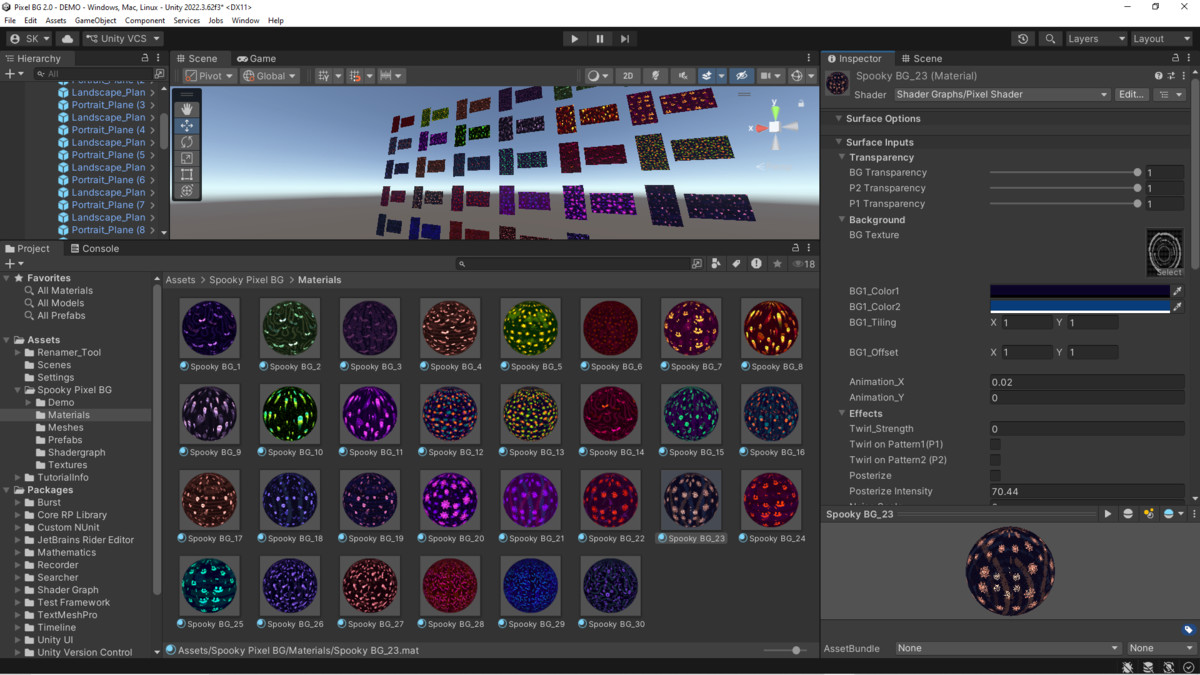Collapse the Surface Inputs section

[x=839, y=142]
